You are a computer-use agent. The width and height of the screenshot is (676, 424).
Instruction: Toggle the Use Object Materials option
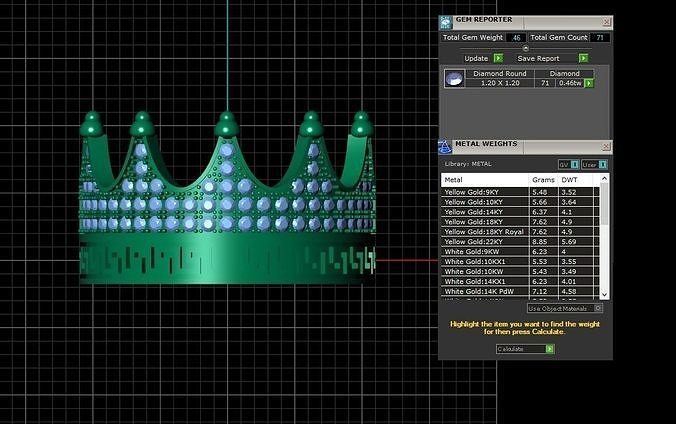click(598, 308)
